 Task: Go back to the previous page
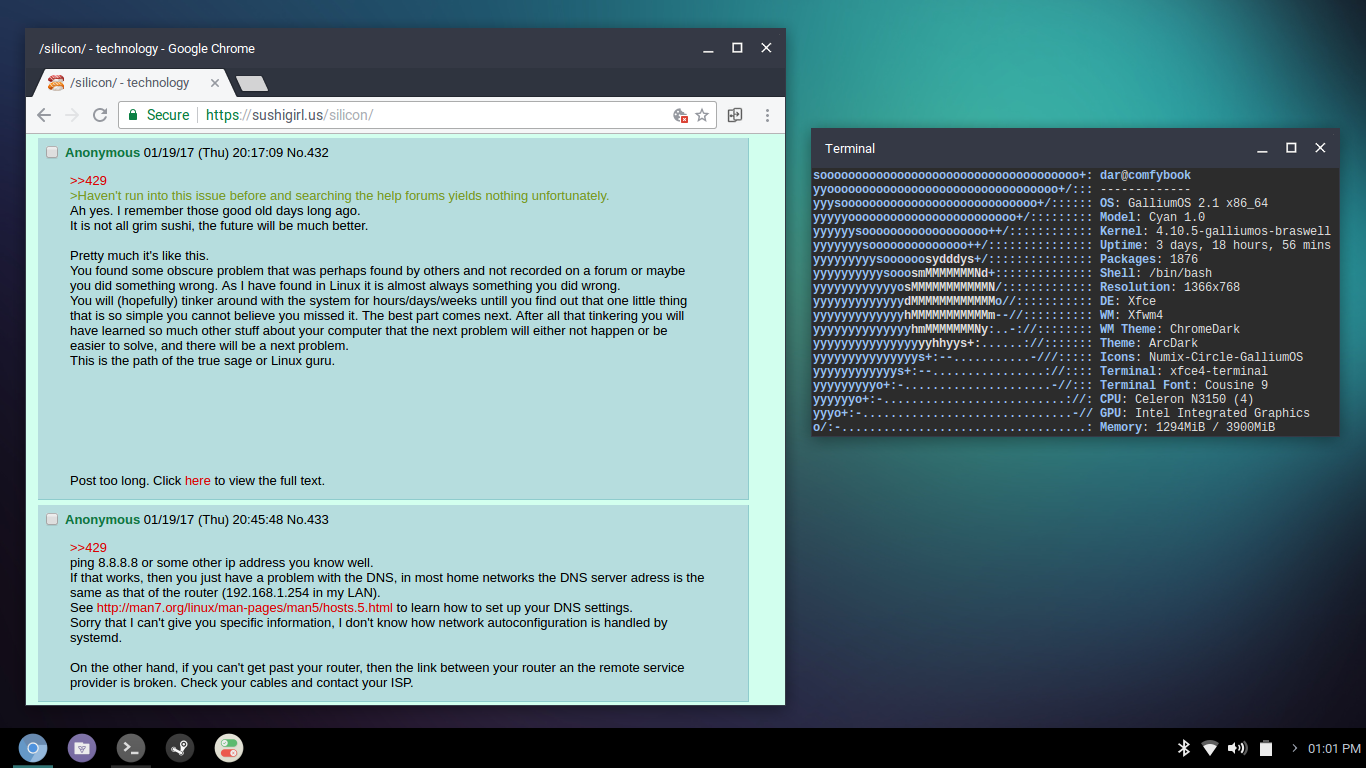pos(44,115)
